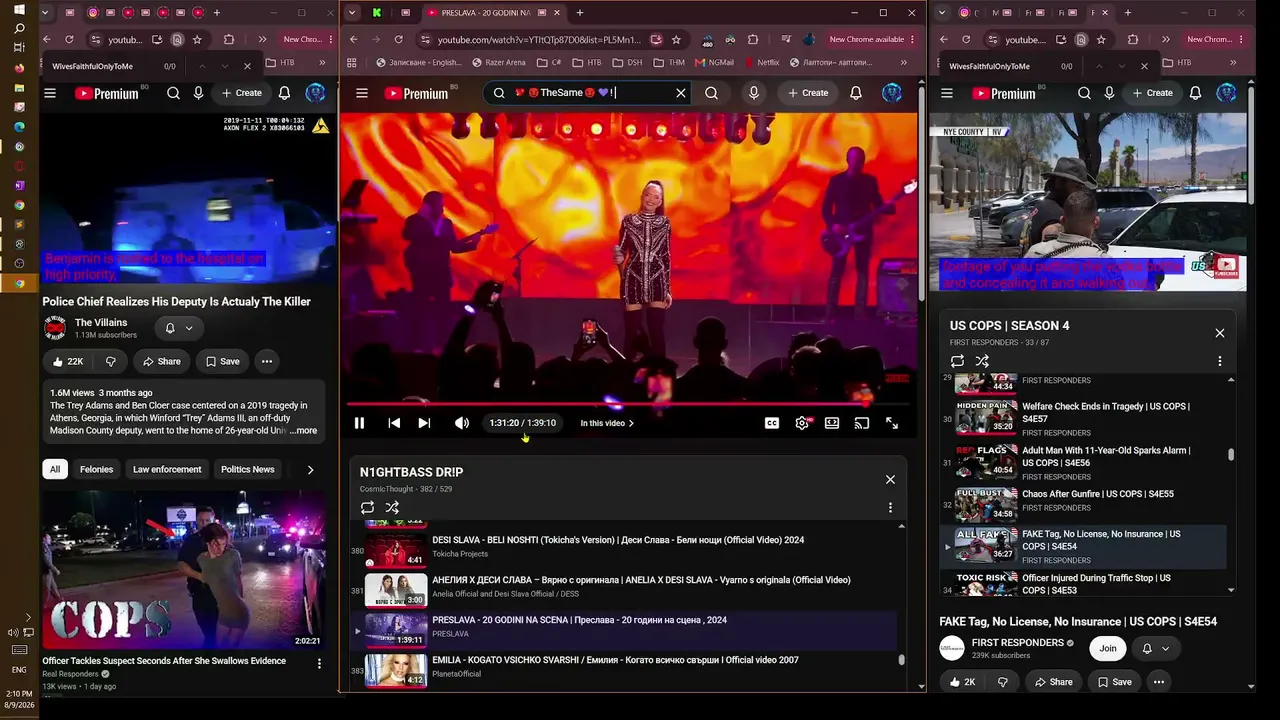Open tab search dropdown in the right browser window
This screenshot has width=1280, height=720.
pyautogui.click(x=943, y=13)
